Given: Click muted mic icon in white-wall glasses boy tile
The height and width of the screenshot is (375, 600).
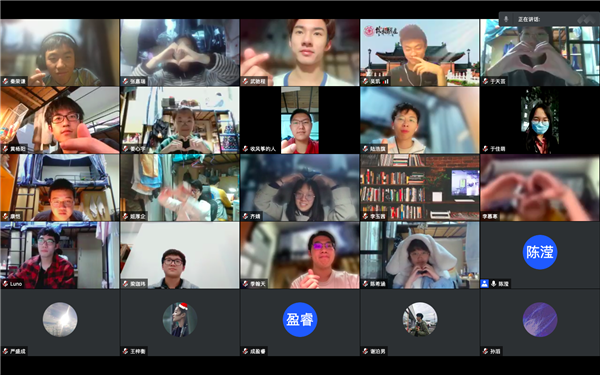Looking at the screenshot, I should [125, 284].
